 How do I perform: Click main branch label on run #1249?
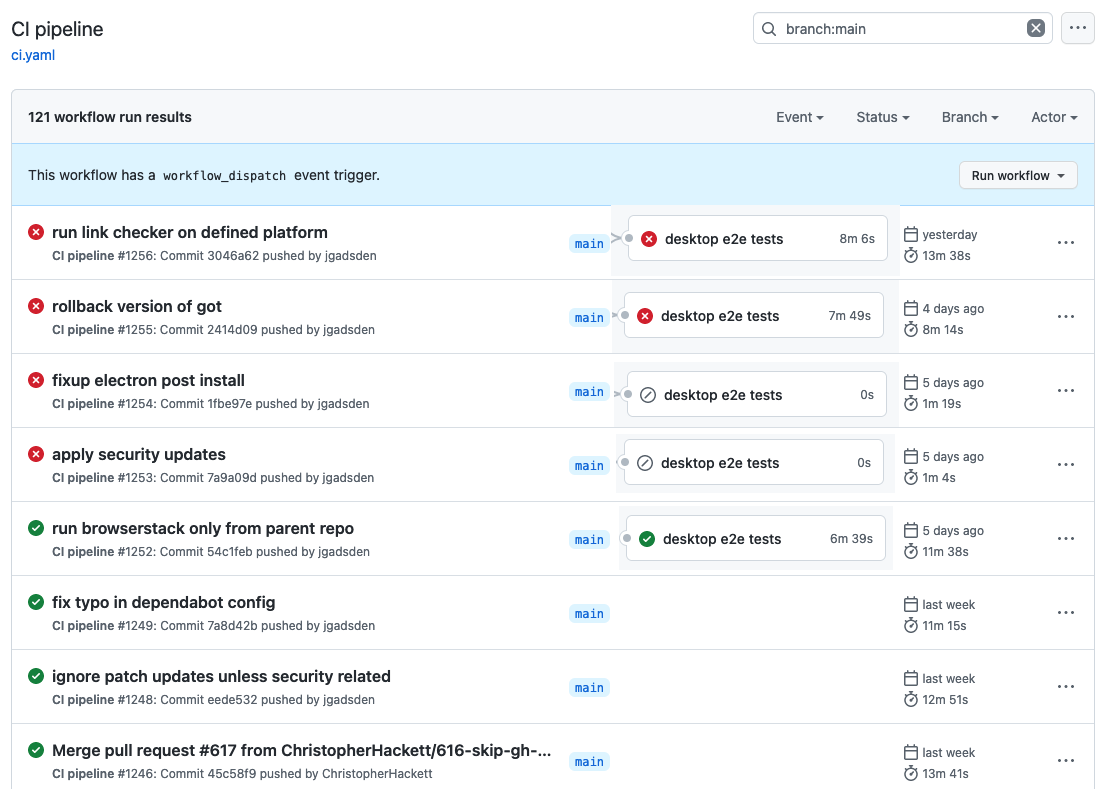[589, 614]
